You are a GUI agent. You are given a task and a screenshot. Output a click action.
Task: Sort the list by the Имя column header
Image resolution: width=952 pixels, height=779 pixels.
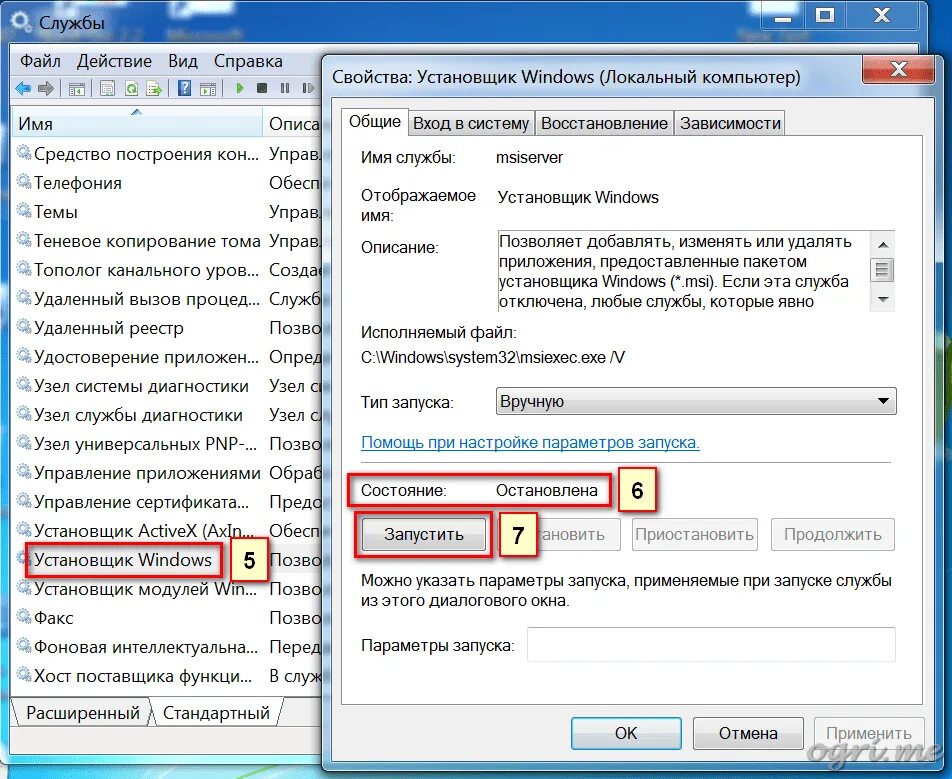click(137, 124)
